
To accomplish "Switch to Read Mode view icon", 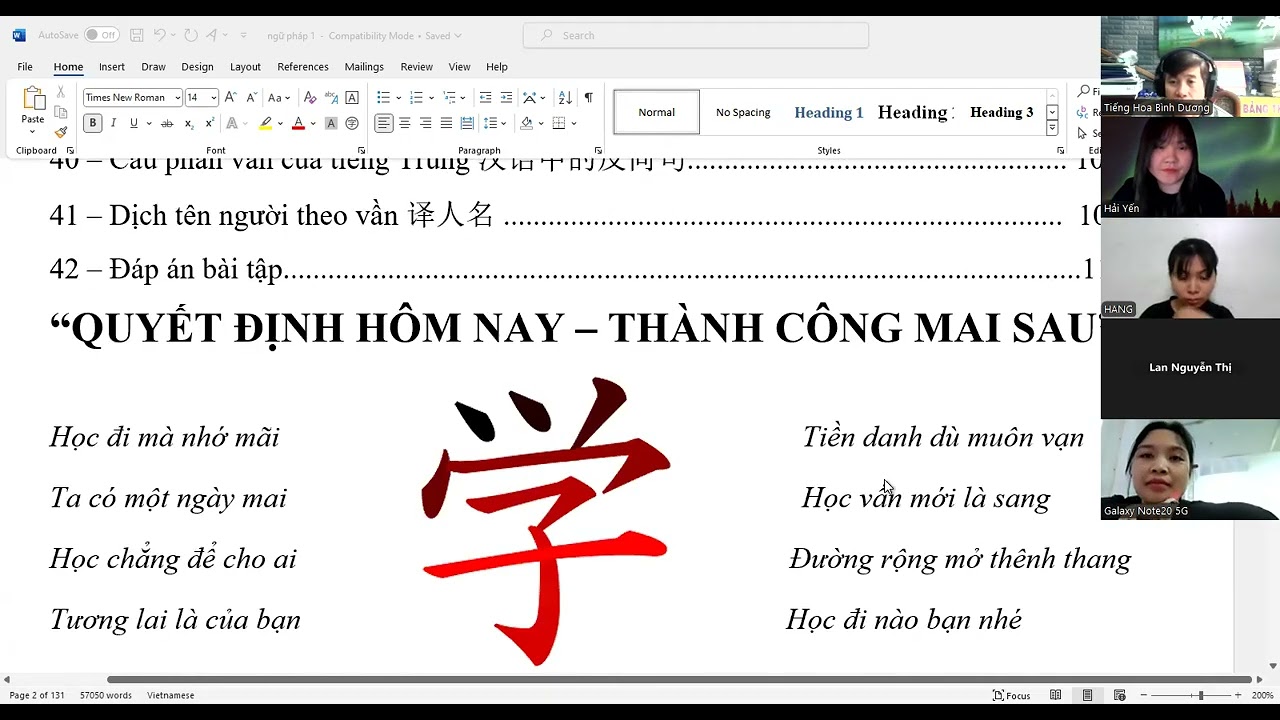I will coord(1055,695).
